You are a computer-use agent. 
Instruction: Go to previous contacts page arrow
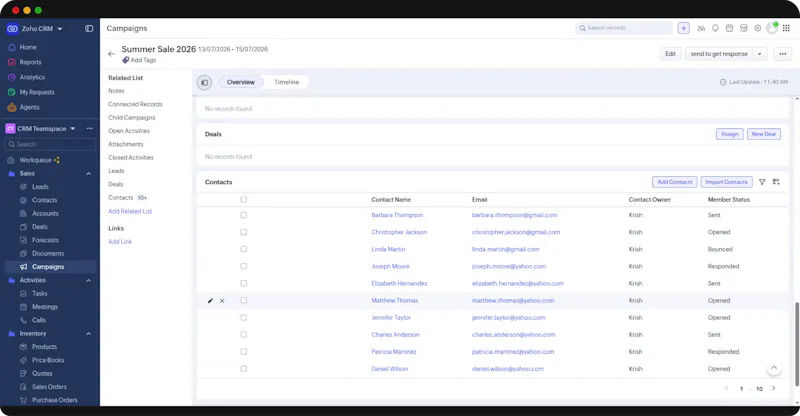pos(727,388)
